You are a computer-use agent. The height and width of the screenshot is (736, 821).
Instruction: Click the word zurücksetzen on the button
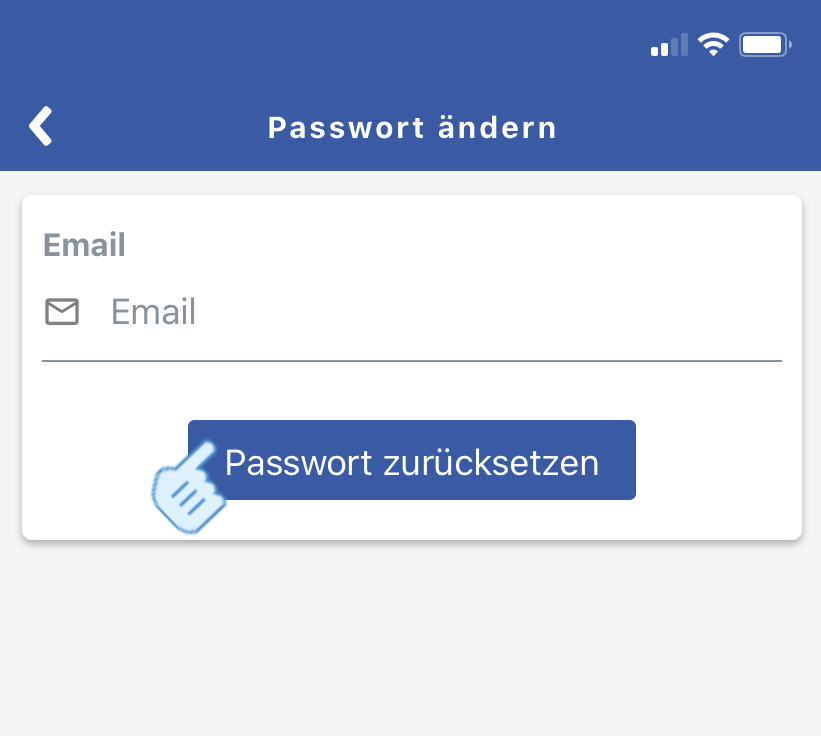(491, 462)
